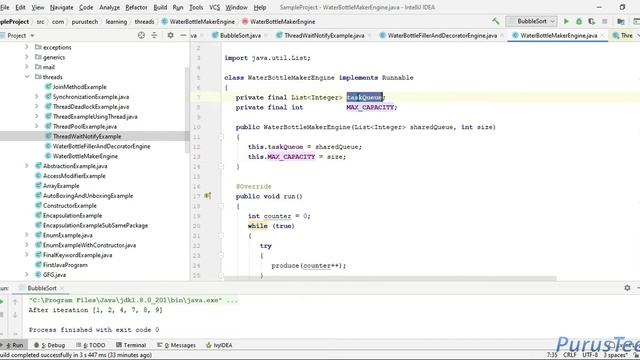Image resolution: width=640 pixels, height=360 pixels.
Task: Expand AbstractionExample.java node
Action: [x=27, y=165]
